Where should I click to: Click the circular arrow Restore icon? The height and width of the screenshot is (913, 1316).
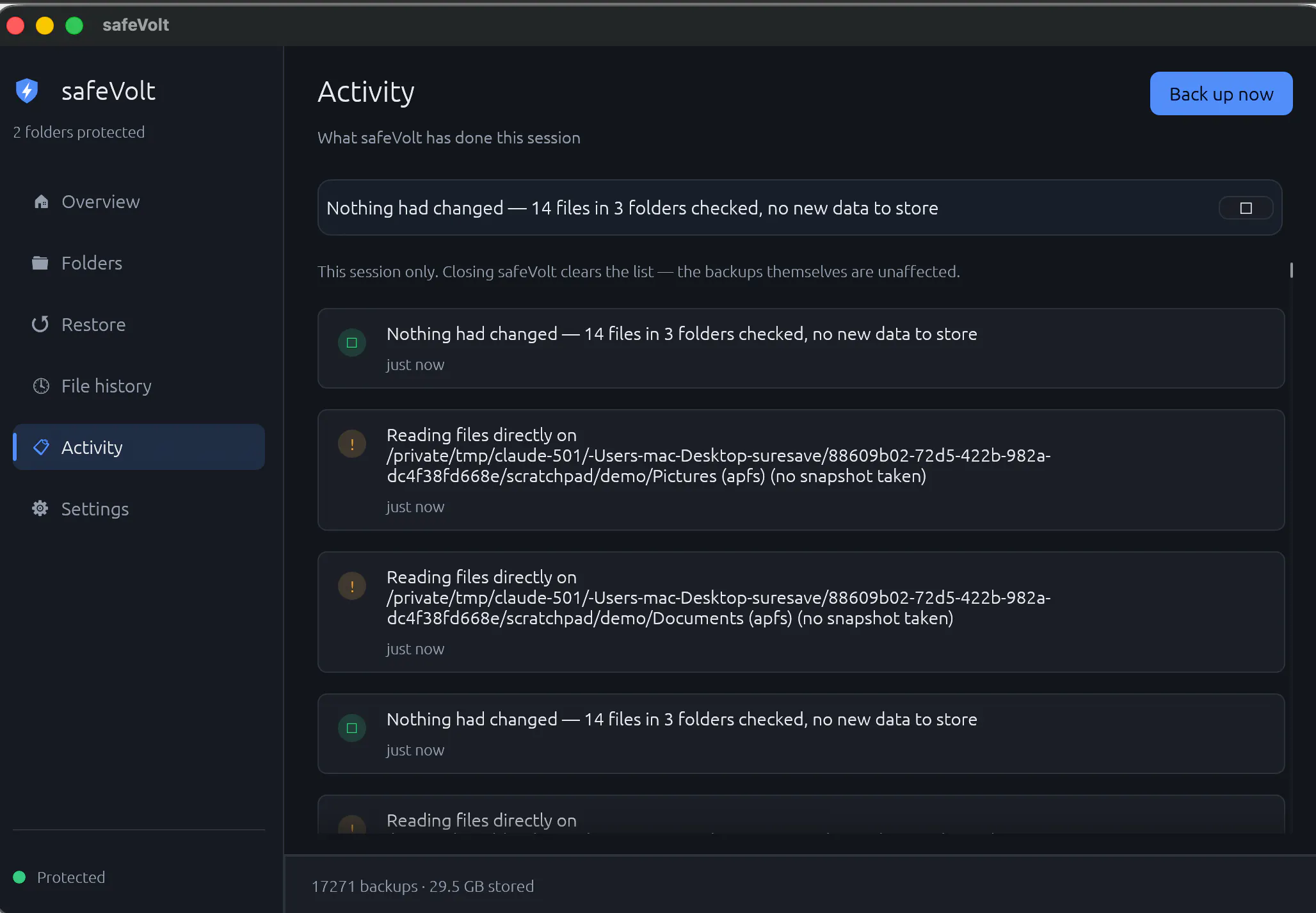(40, 325)
